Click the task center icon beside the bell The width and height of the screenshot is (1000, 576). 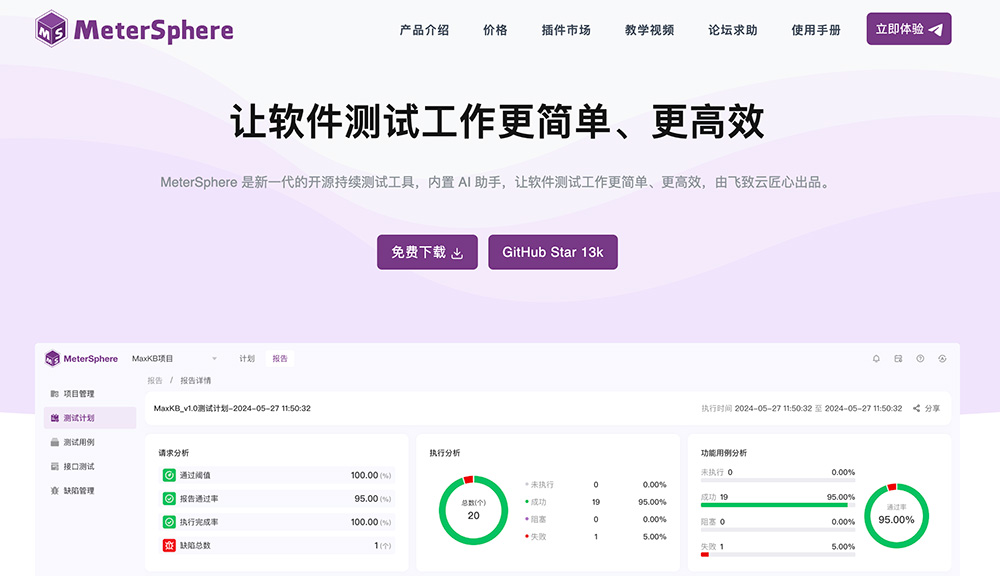(x=898, y=358)
